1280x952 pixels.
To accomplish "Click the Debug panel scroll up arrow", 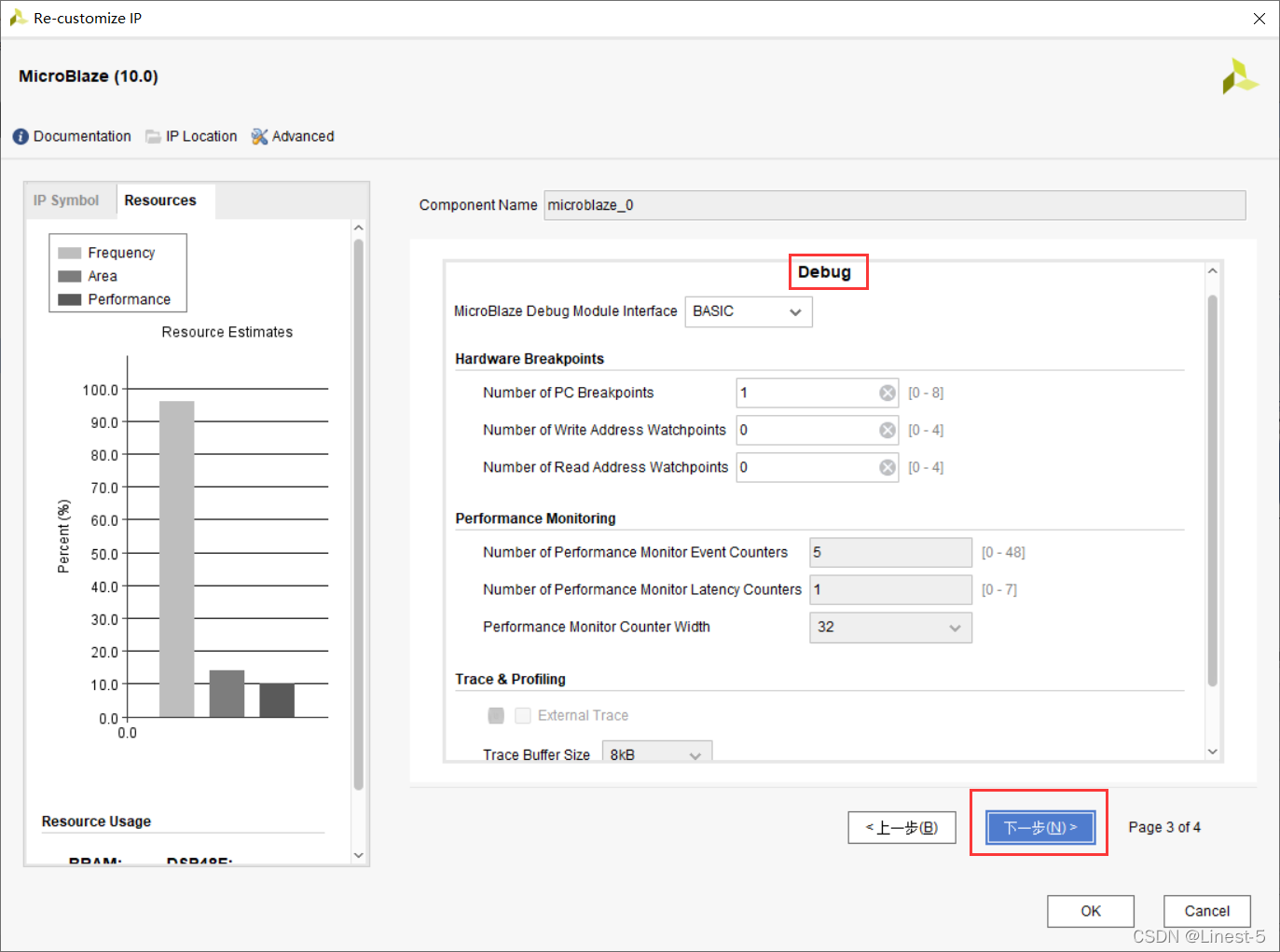I will (1213, 271).
